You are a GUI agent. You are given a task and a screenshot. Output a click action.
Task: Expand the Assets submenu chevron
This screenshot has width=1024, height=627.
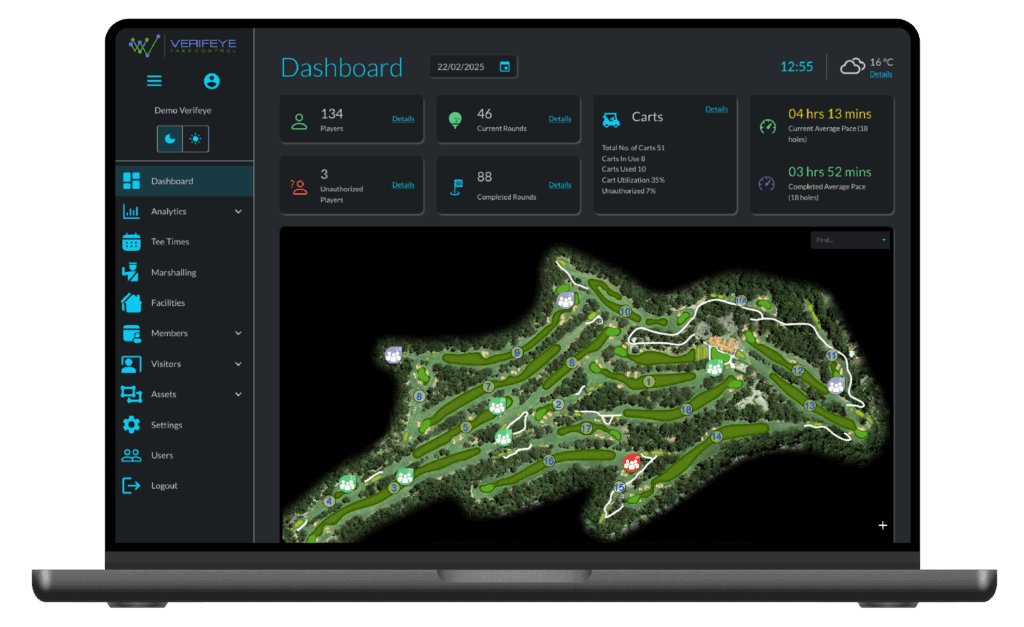(x=238, y=394)
